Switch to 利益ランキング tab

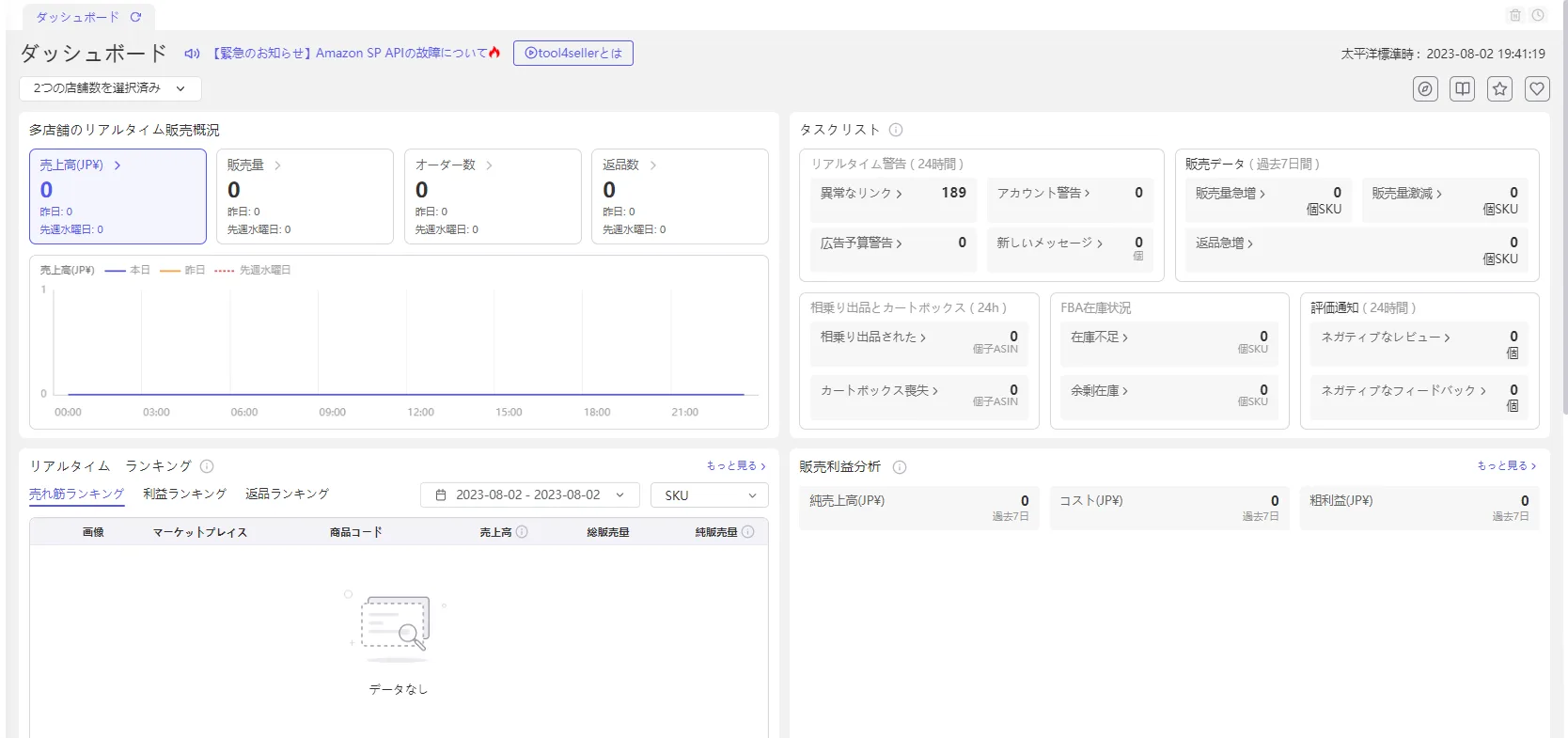[x=184, y=494]
